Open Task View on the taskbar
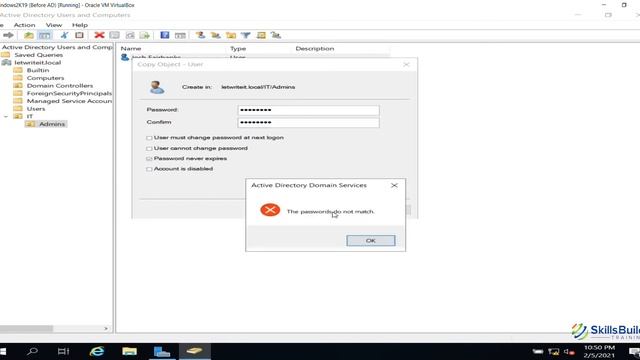This screenshot has height=360, width=640. tap(63, 351)
